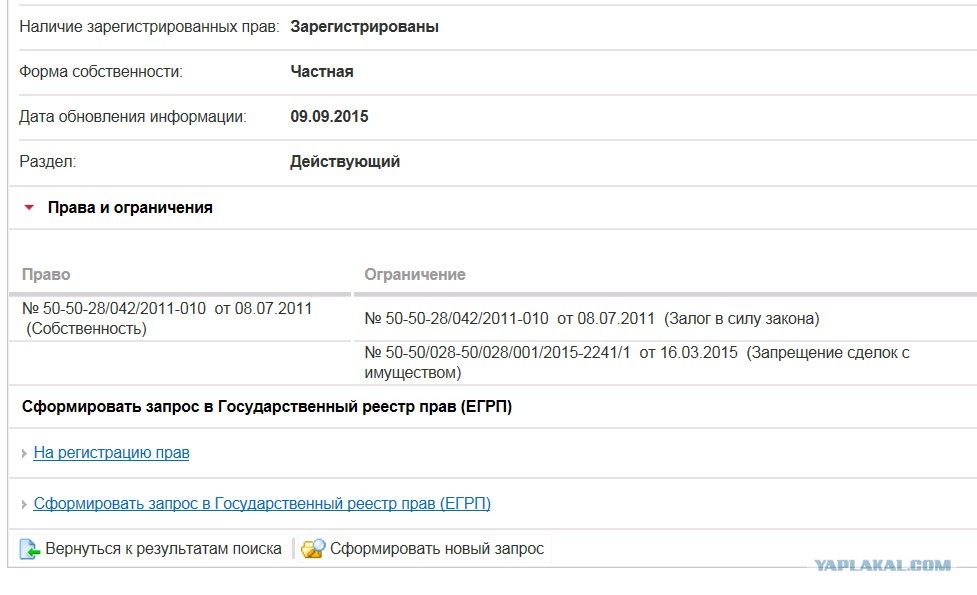
Task: Click the green arrow return-to-results icon
Action: coord(29,549)
